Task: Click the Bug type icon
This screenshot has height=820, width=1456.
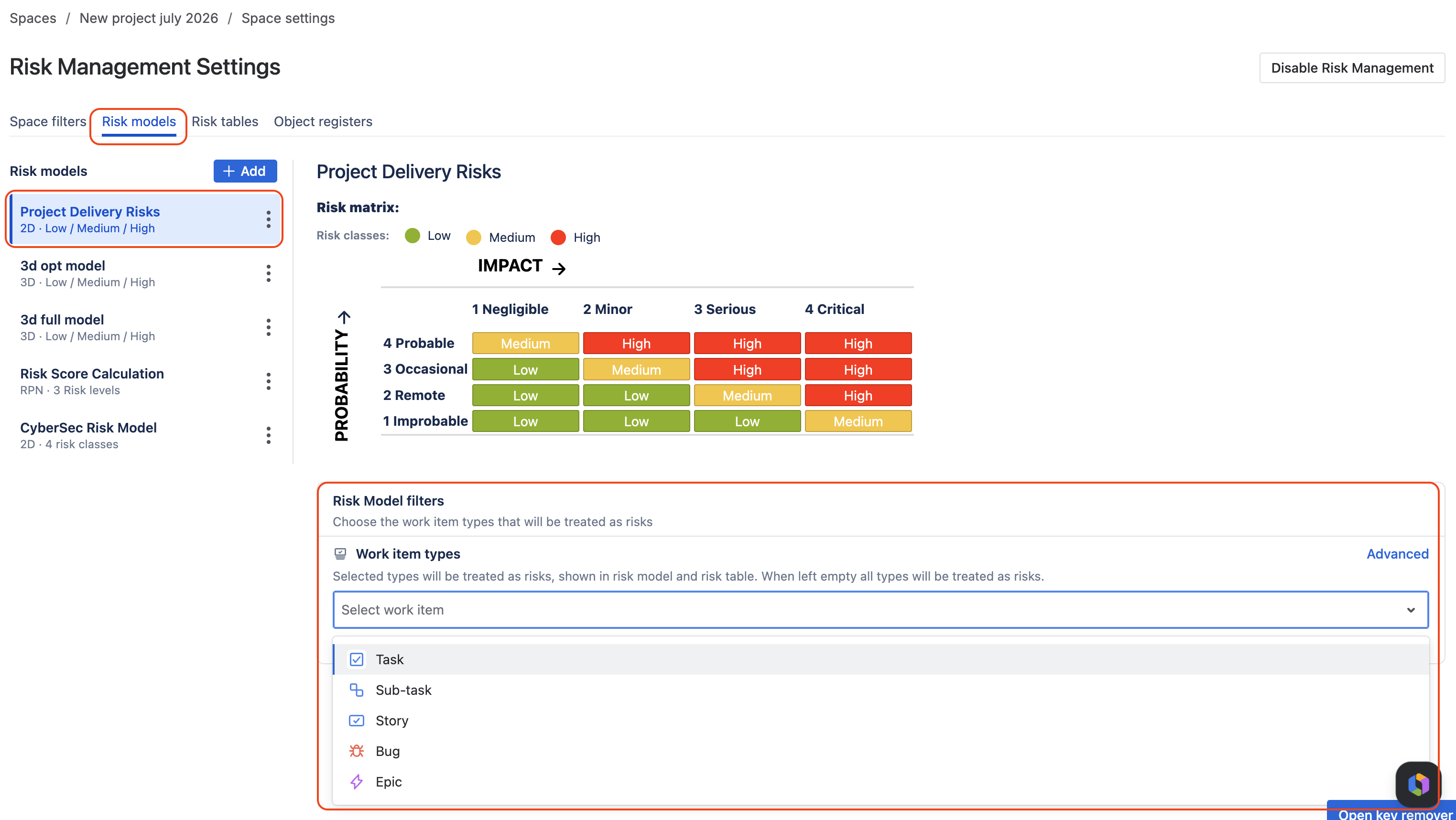Action: point(356,751)
